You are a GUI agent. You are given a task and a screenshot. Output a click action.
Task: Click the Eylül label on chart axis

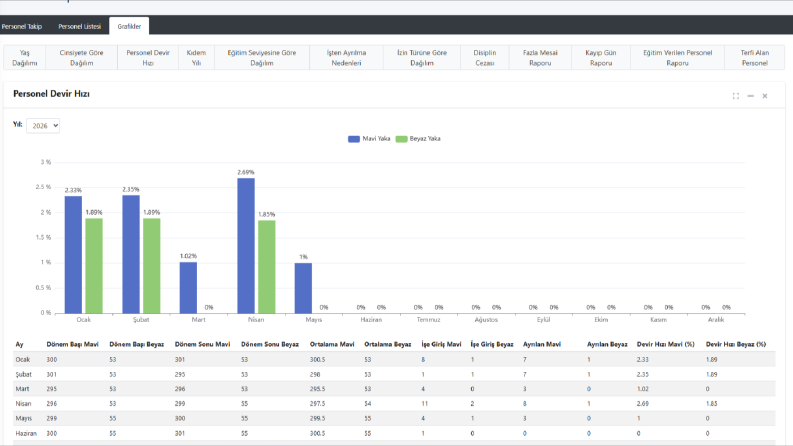544,320
